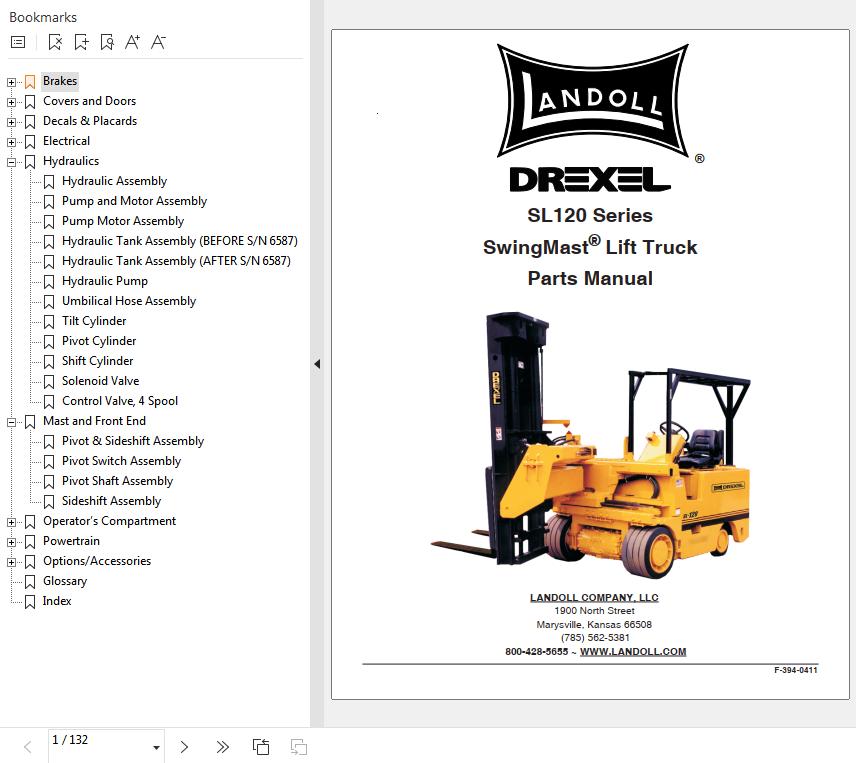The height and width of the screenshot is (763, 856).
Task: Click the WWW.LANDOLL.COM link
Action: click(x=633, y=652)
